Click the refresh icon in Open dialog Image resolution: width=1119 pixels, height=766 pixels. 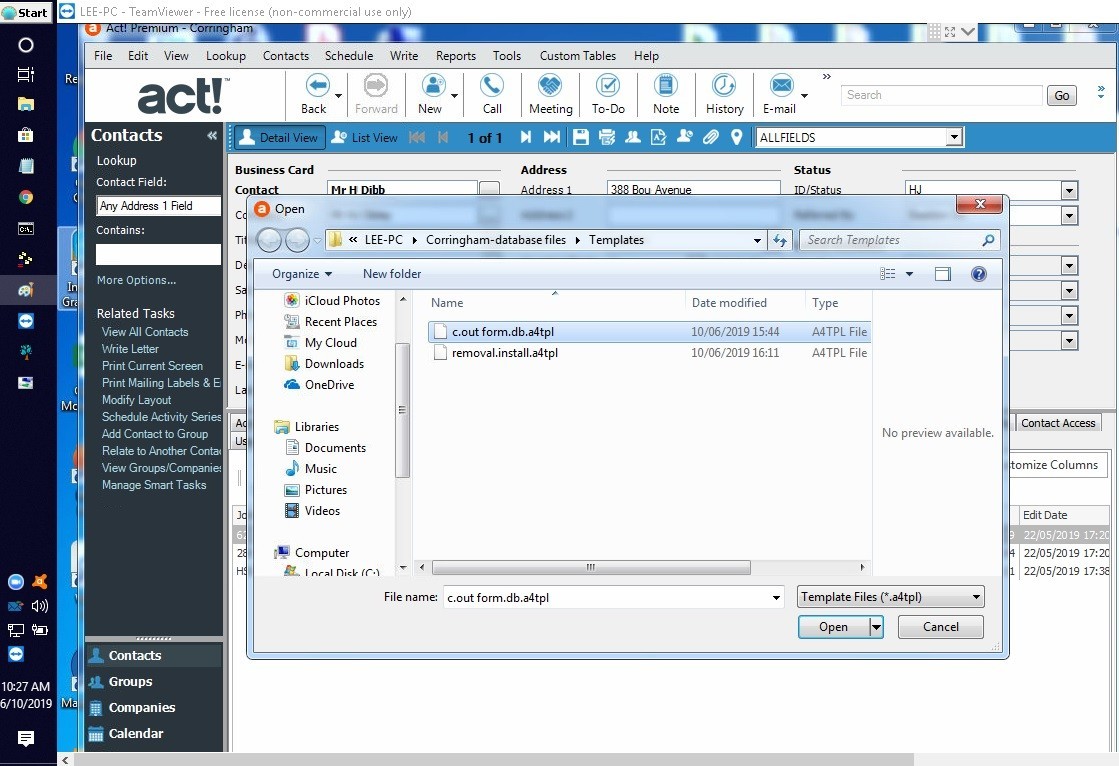pos(780,241)
